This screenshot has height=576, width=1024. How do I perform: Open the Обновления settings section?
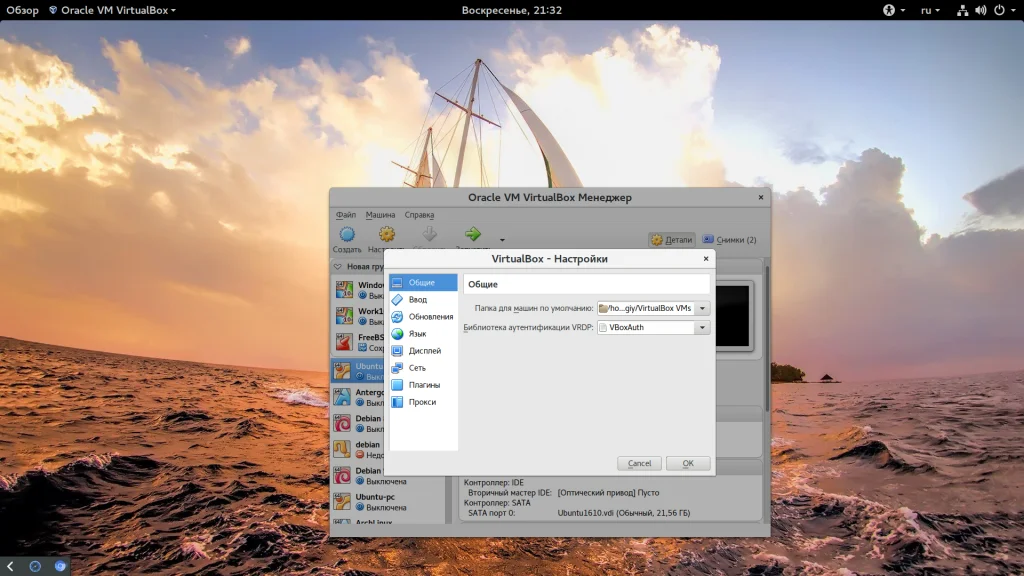tap(430, 317)
